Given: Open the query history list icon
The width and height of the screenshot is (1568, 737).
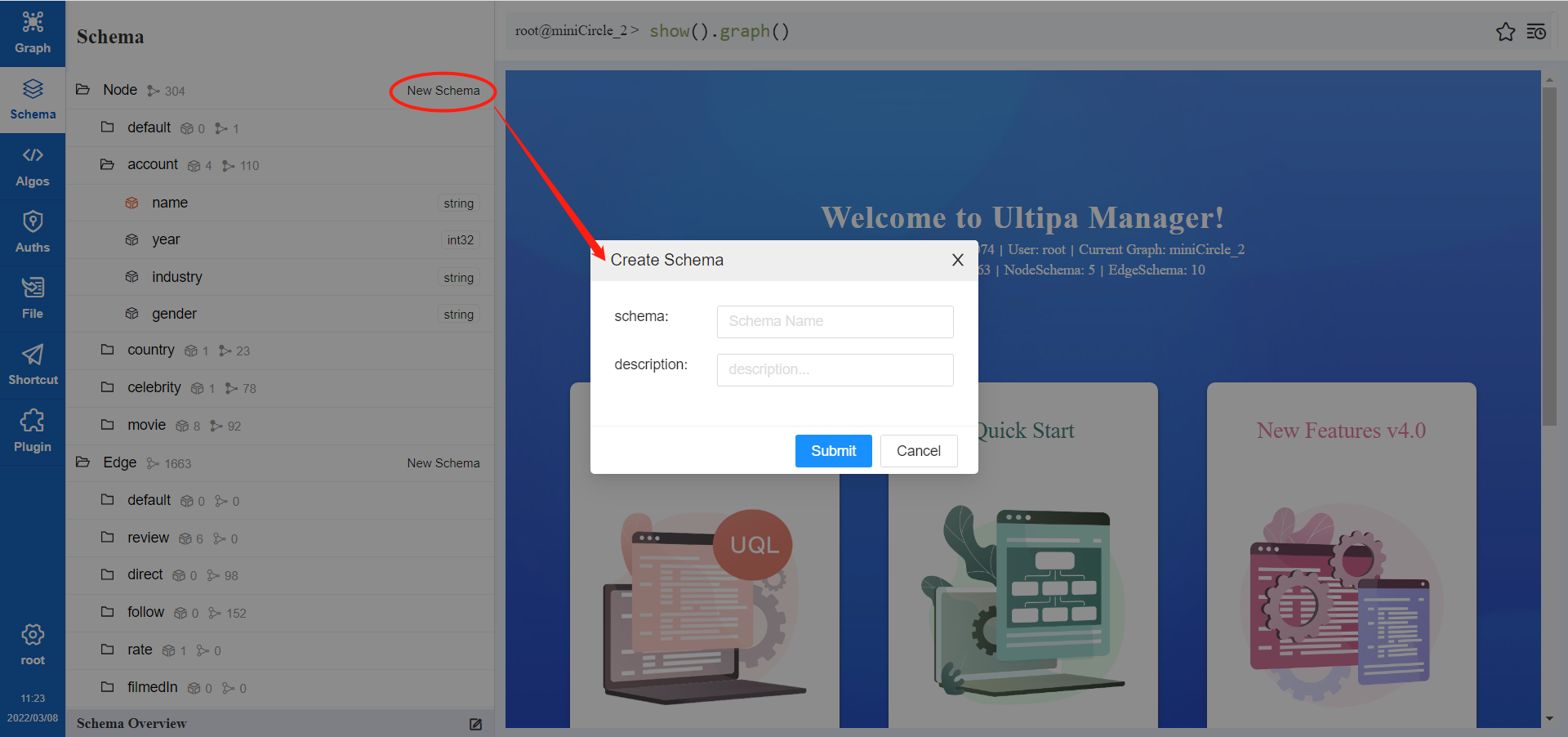Looking at the screenshot, I should click(1536, 32).
